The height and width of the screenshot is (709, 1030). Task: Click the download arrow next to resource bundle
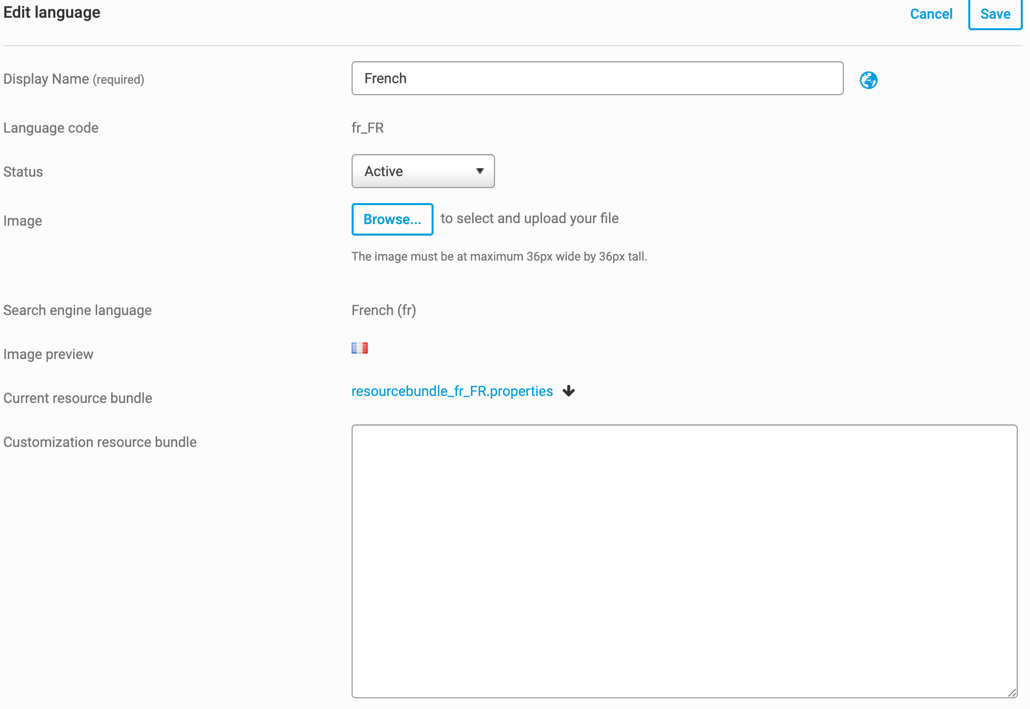coord(569,391)
